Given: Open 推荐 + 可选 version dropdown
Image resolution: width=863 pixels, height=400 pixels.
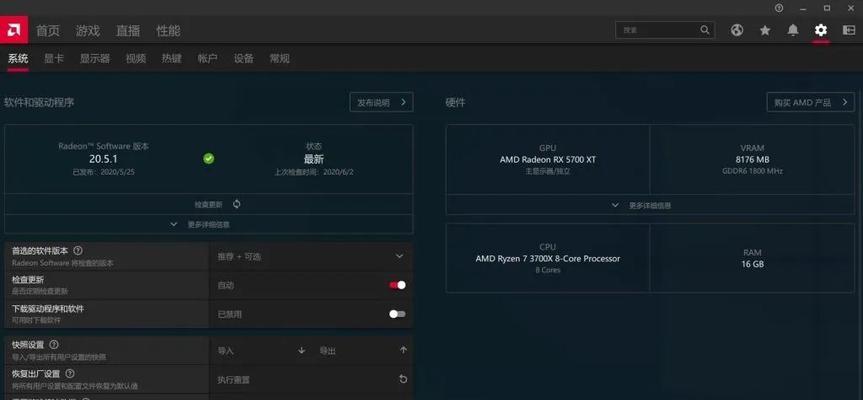Looking at the screenshot, I should [x=311, y=256].
